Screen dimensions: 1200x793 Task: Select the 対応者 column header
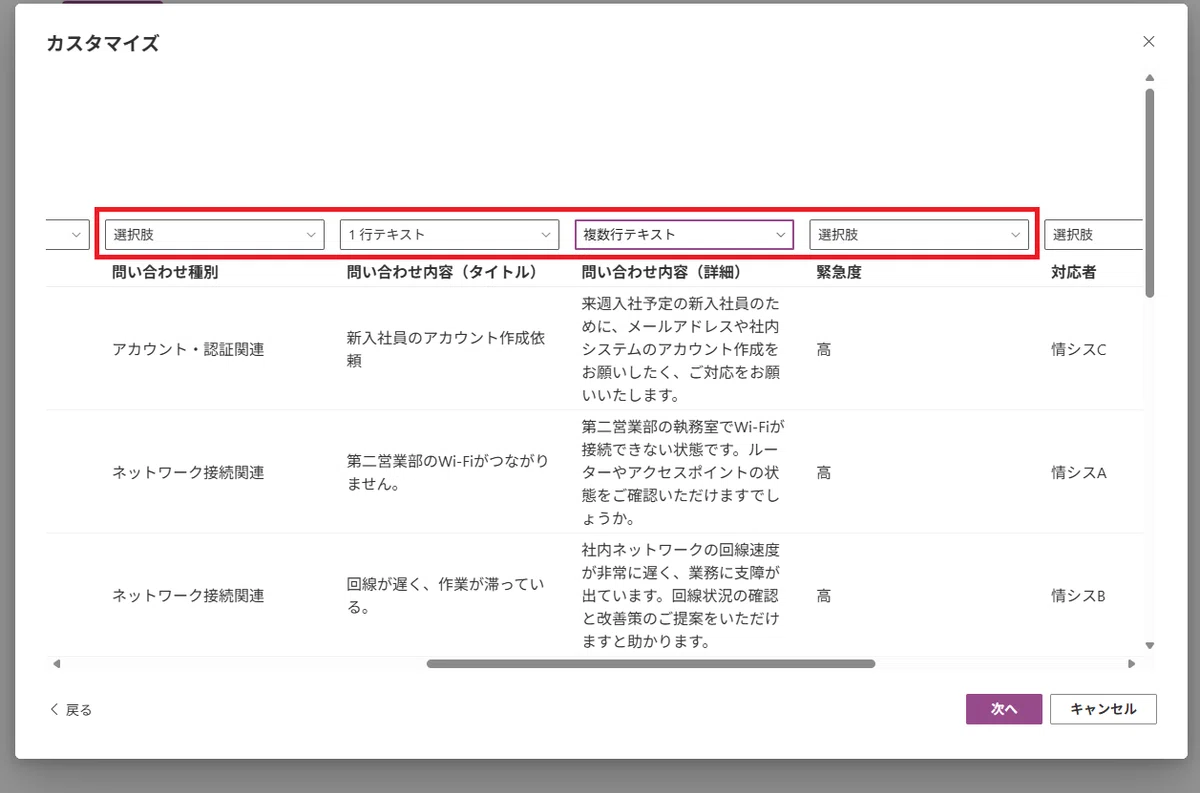tap(1073, 272)
